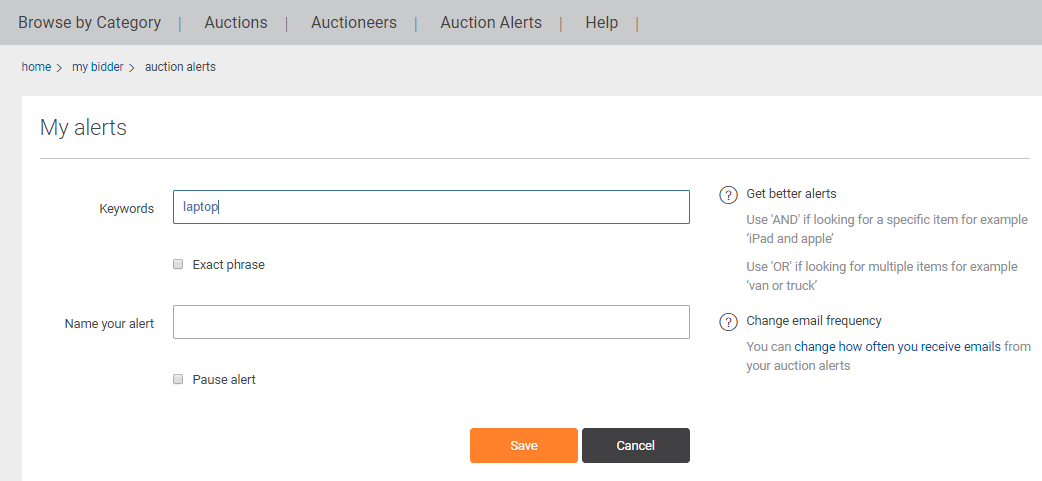
Task: Go to the Auctions menu item
Action: pyautogui.click(x=236, y=23)
